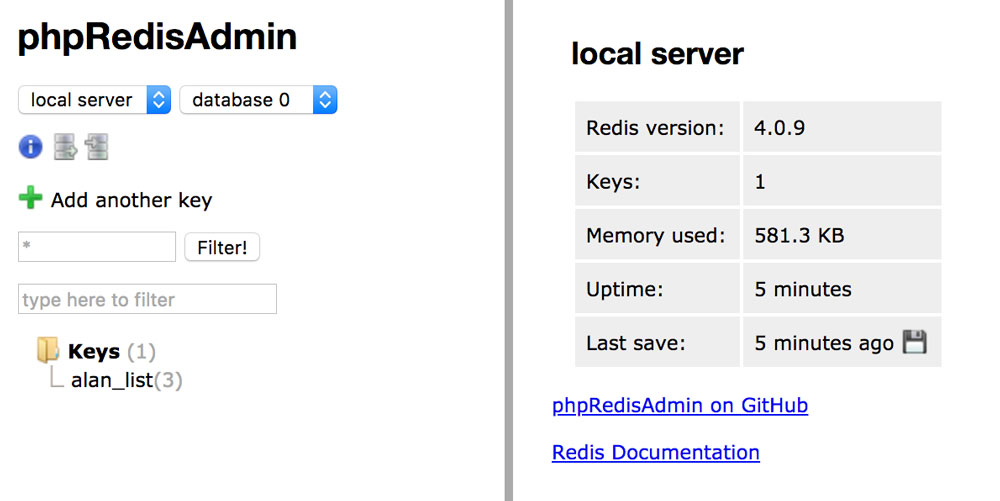Click the phpRedisAdmin title heading
Image resolution: width=1000 pixels, height=501 pixels.
(158, 37)
